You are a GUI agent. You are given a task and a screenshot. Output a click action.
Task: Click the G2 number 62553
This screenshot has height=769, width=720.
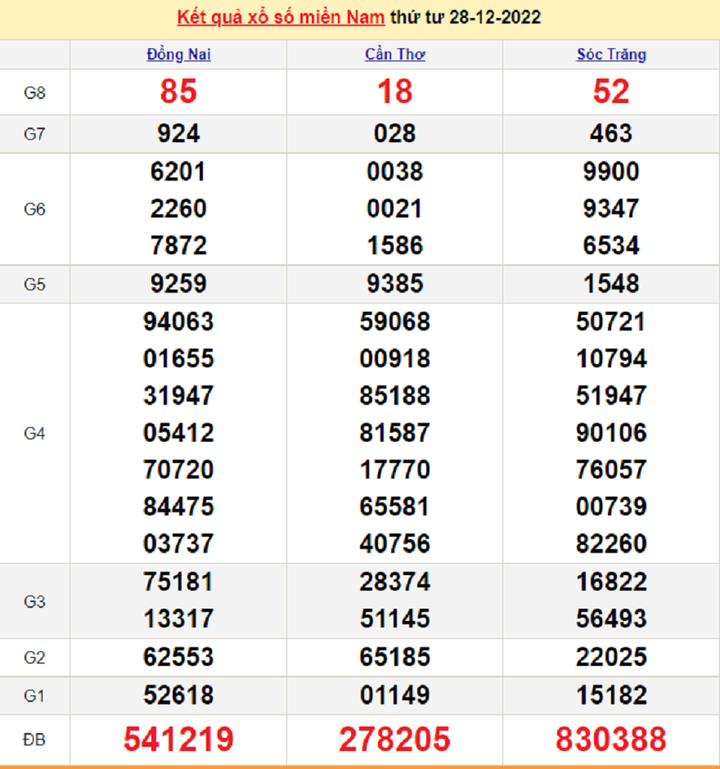(178, 657)
